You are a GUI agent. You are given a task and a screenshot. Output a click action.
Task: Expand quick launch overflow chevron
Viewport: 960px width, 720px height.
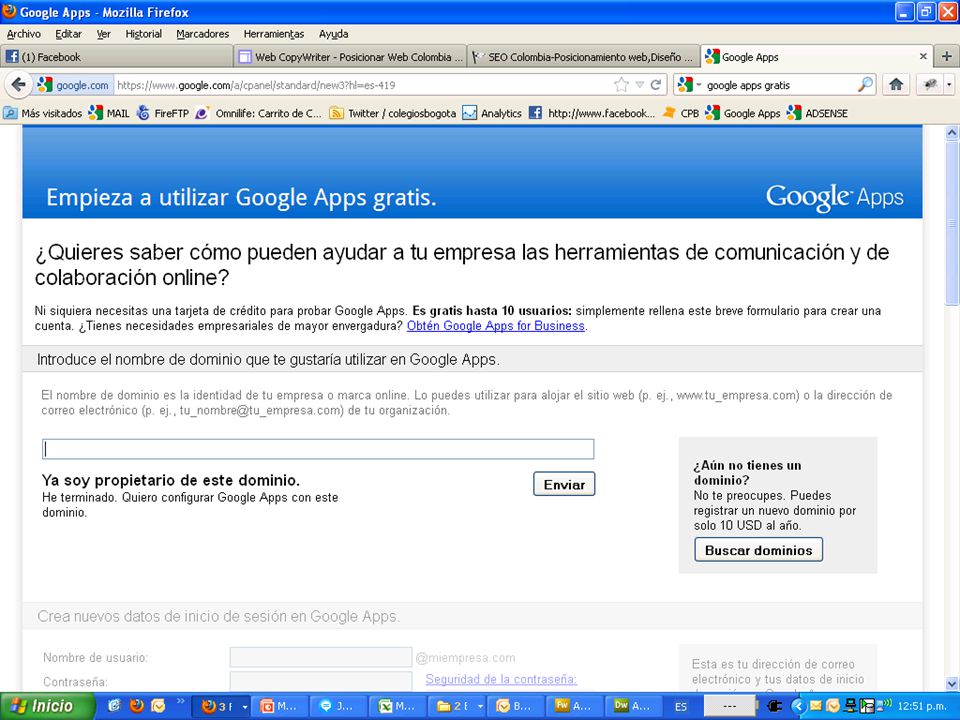pos(181,702)
